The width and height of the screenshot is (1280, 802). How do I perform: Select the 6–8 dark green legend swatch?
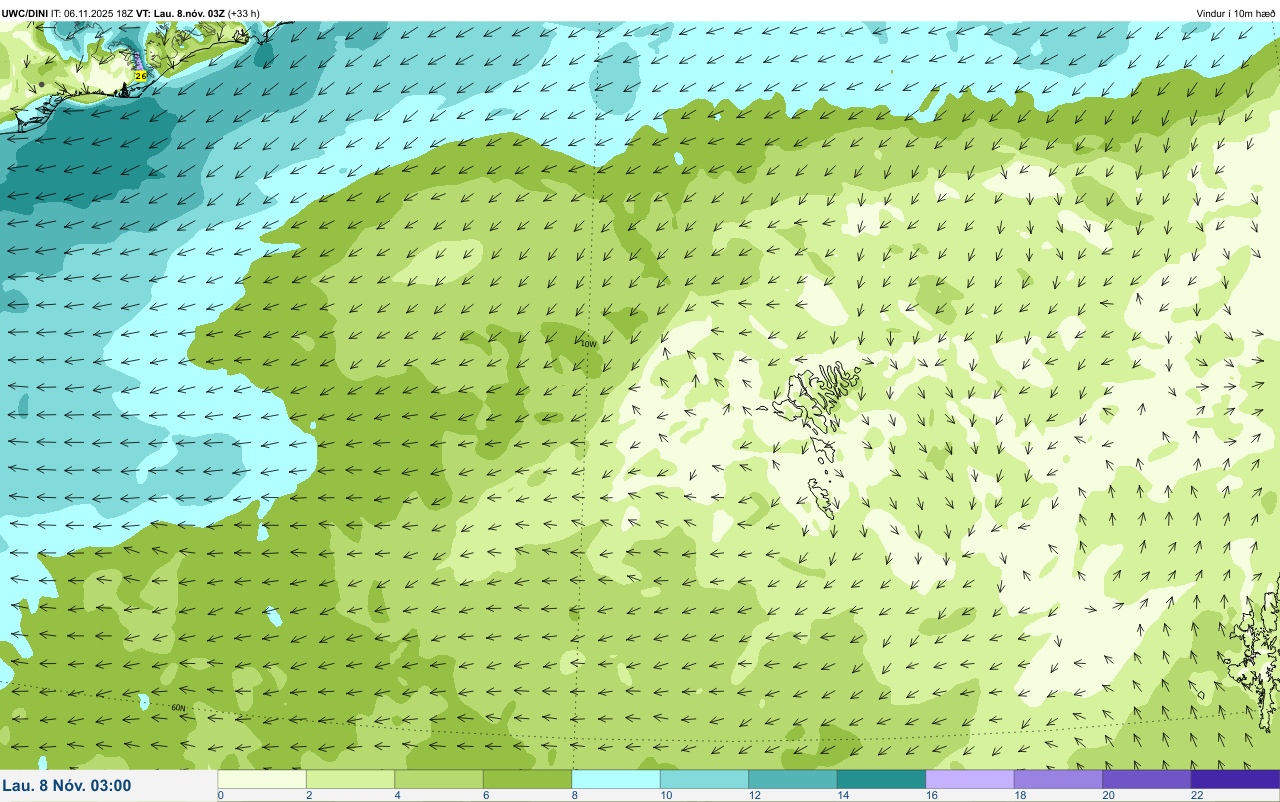(527, 779)
